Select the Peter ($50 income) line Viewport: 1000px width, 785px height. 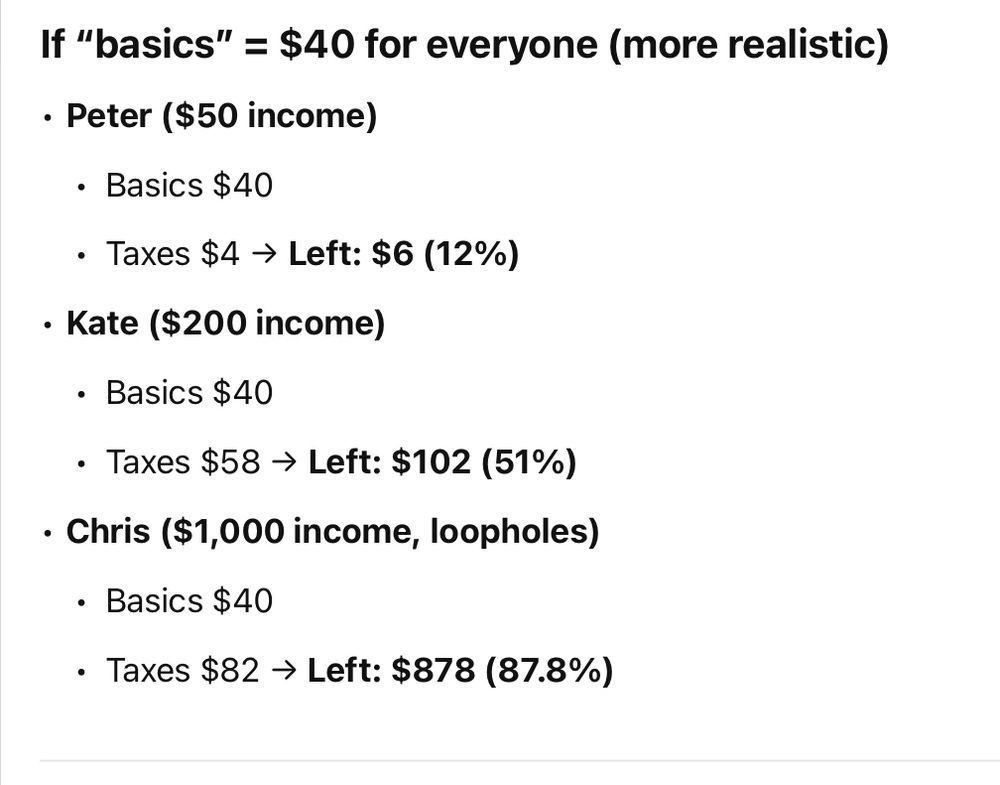tap(221, 117)
